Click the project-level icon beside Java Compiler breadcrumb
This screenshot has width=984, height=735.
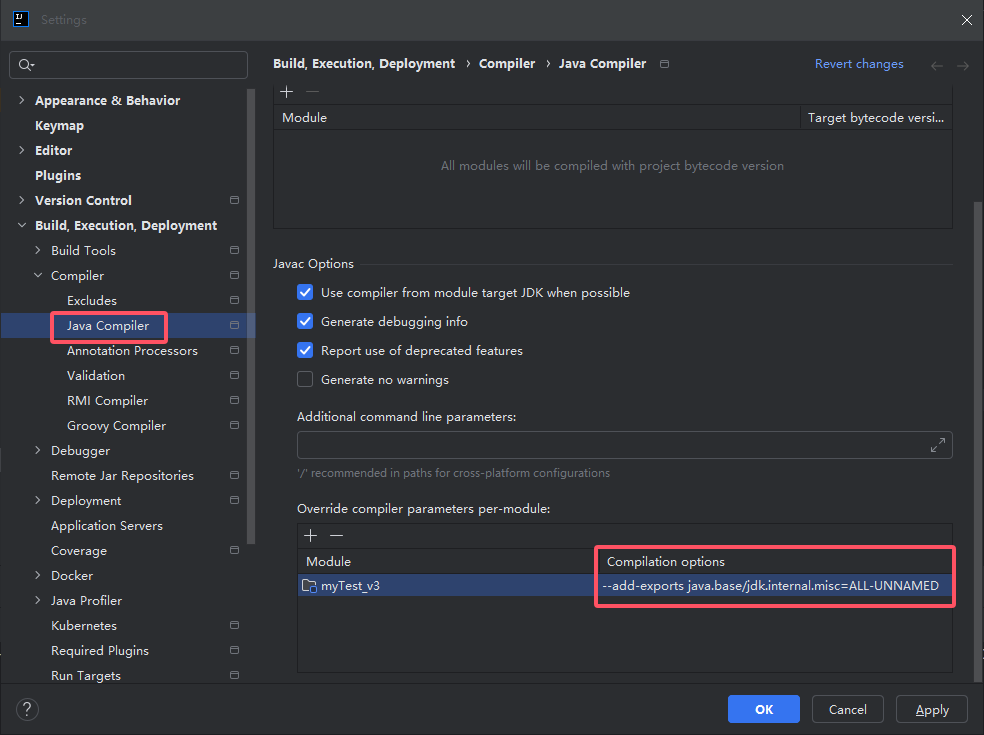click(x=665, y=64)
